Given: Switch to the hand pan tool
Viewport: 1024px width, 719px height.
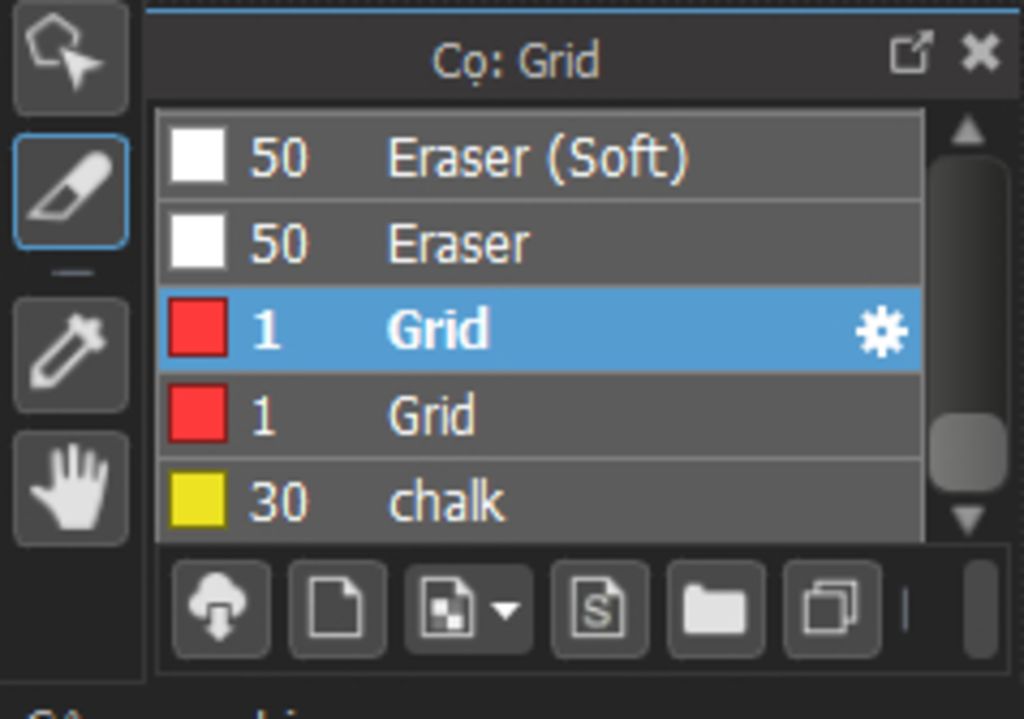Looking at the screenshot, I should point(70,488).
